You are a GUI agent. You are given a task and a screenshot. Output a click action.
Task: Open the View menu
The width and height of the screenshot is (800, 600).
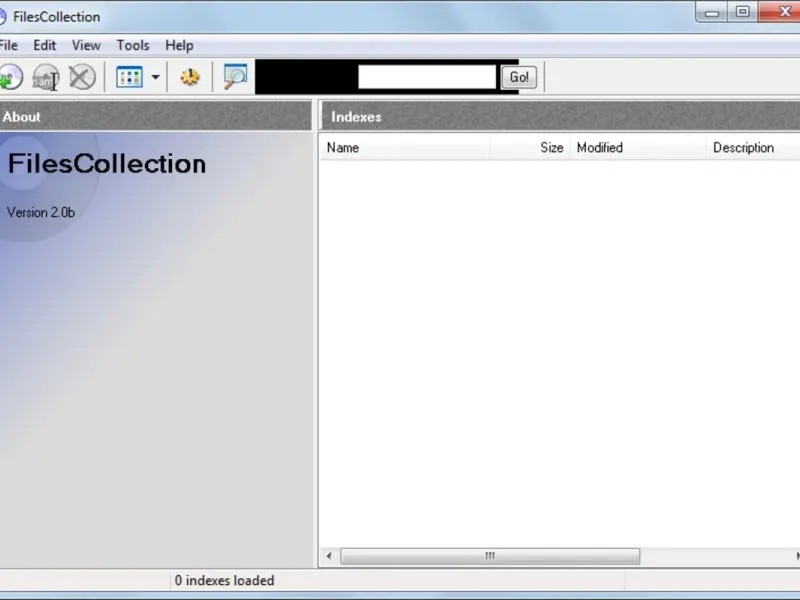(x=86, y=45)
